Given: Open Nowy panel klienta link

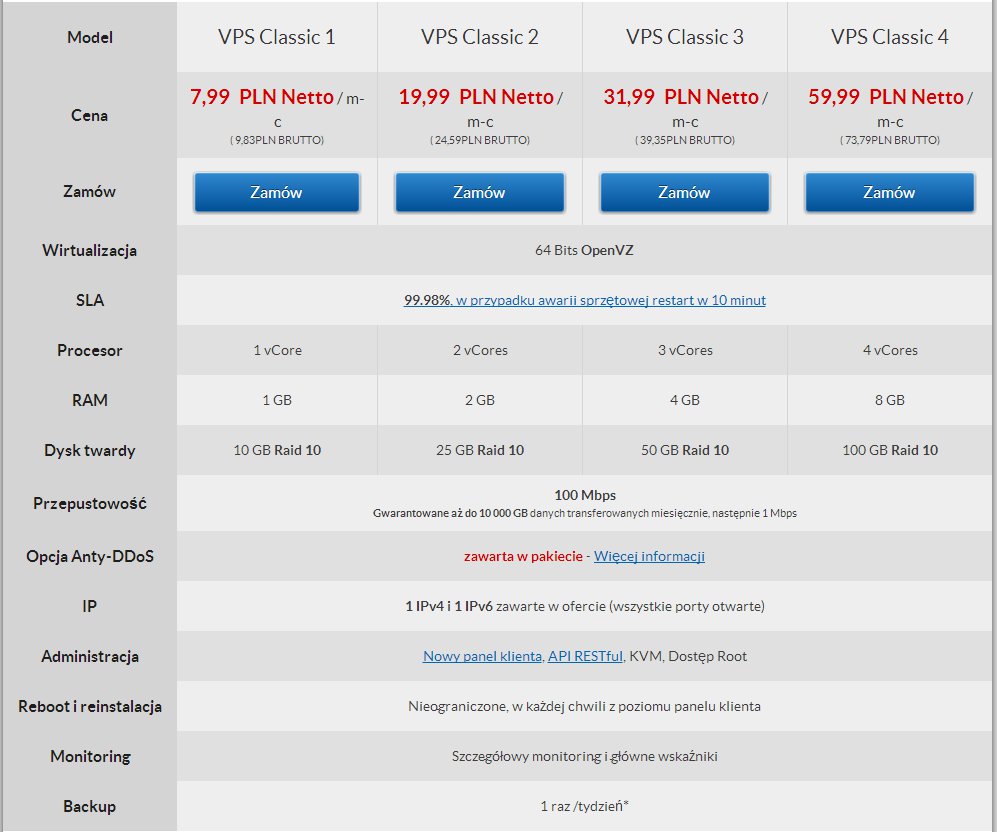Looking at the screenshot, I should pos(483,656).
